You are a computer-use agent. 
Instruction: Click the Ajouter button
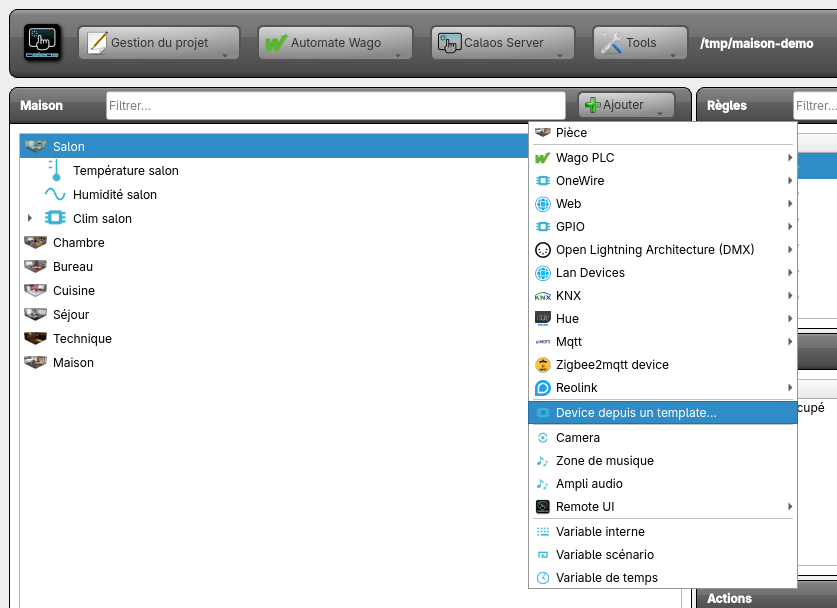point(626,105)
